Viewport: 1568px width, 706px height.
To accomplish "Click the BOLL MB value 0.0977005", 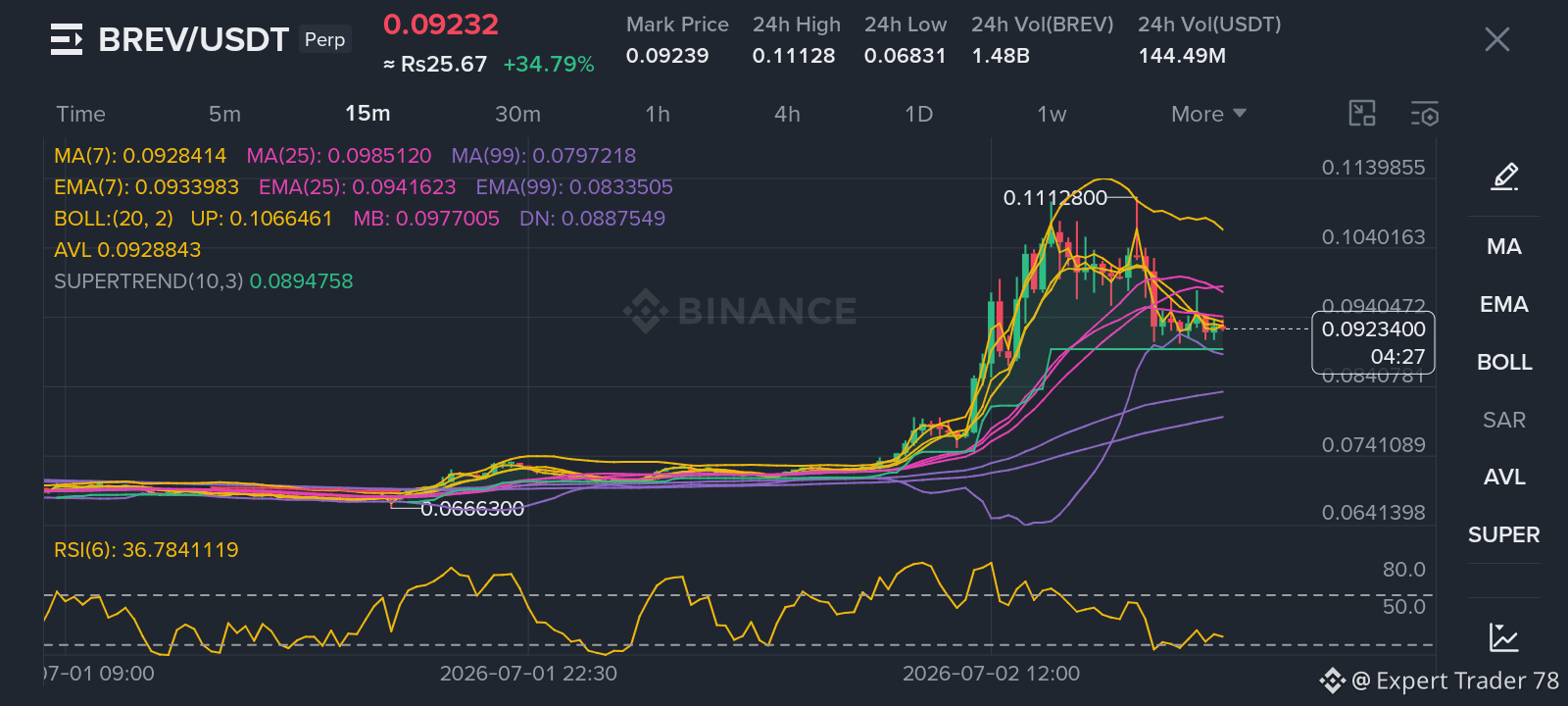I will [426, 218].
